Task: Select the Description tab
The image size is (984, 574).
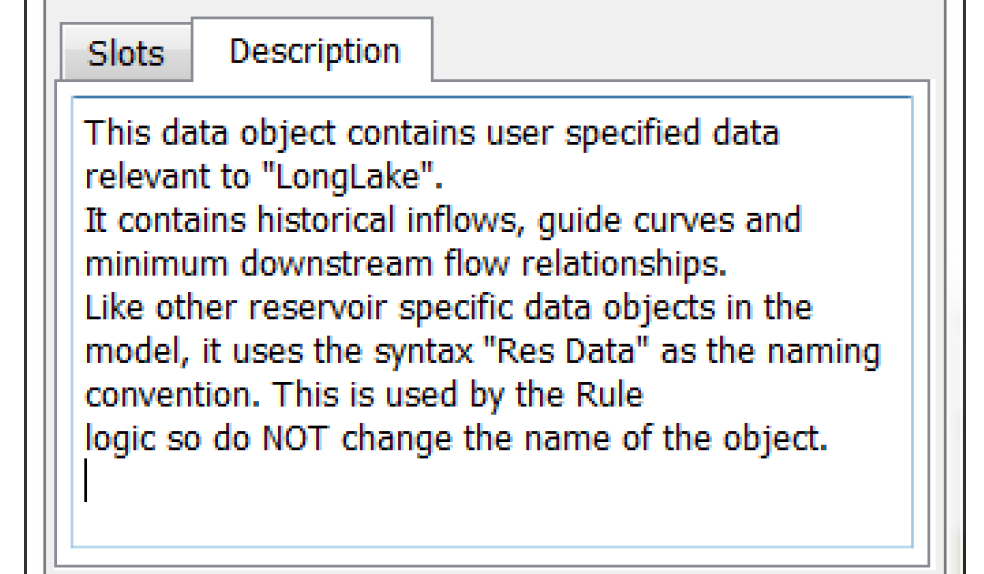Action: click(314, 51)
